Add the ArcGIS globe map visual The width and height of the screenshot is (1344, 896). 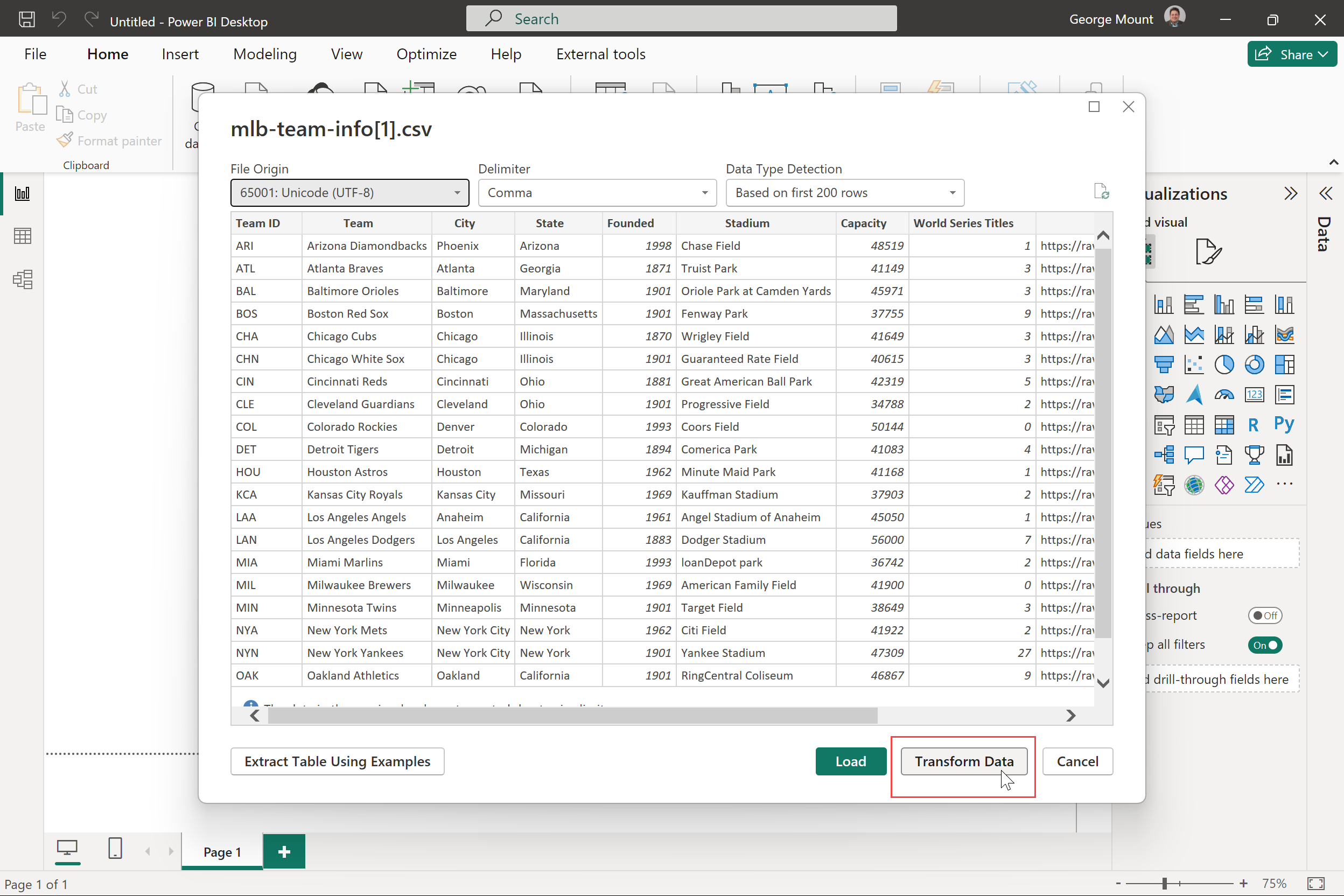[1194, 485]
